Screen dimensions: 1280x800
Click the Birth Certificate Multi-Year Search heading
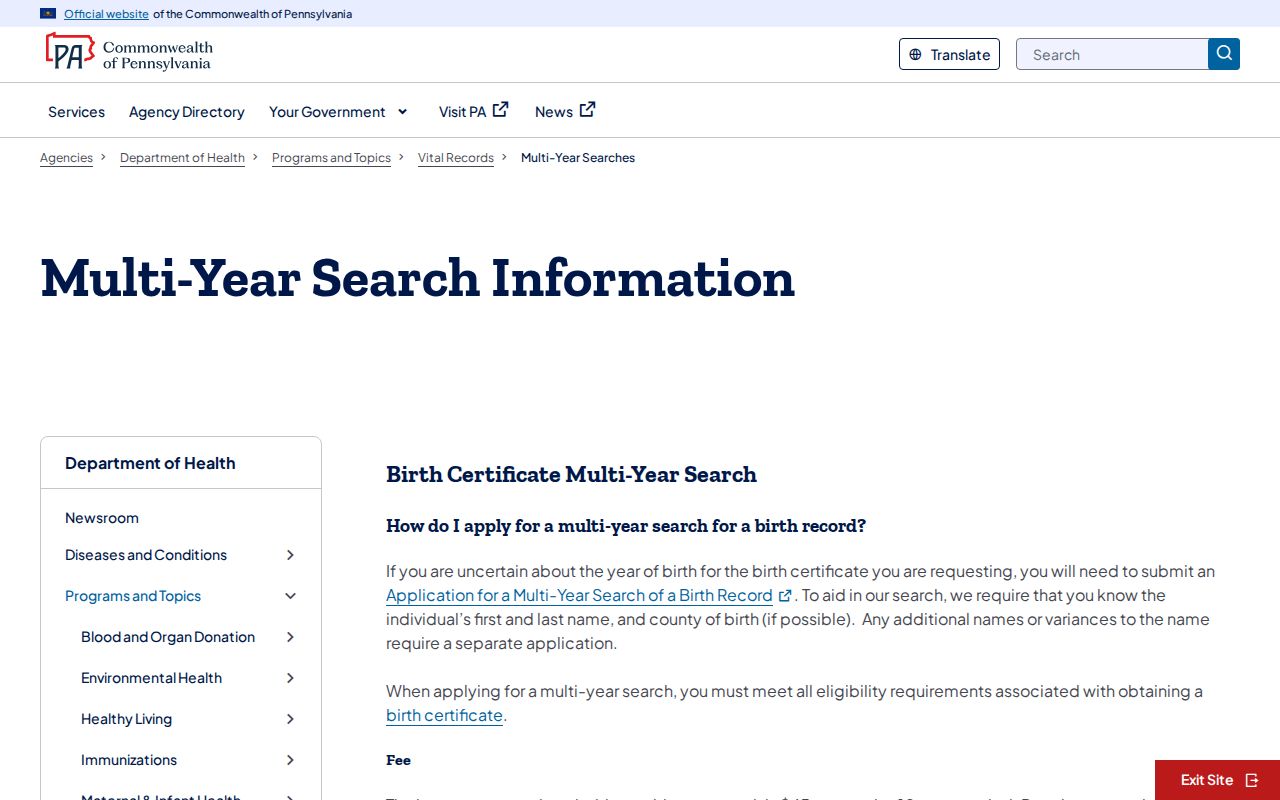coord(571,474)
